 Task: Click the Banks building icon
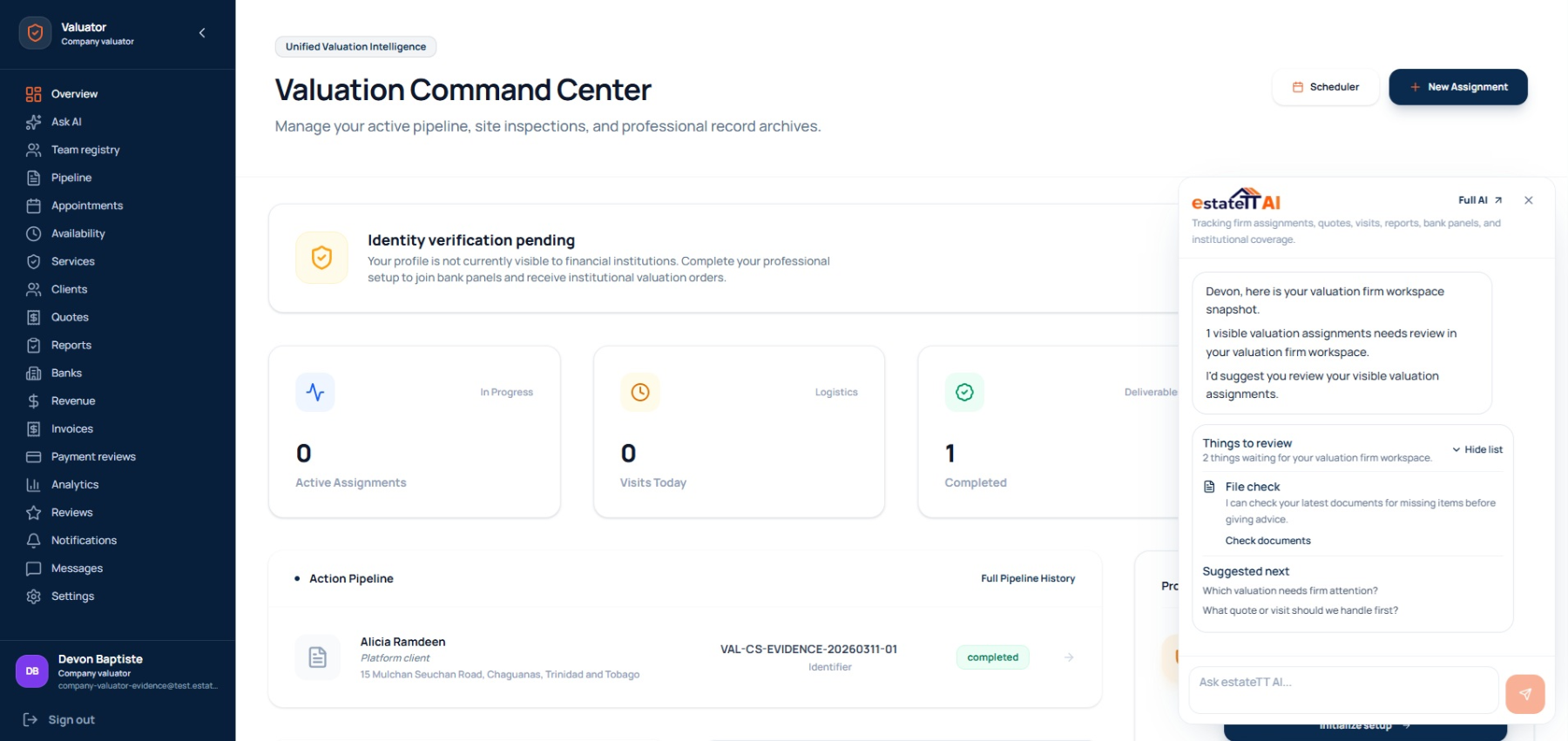[x=33, y=373]
